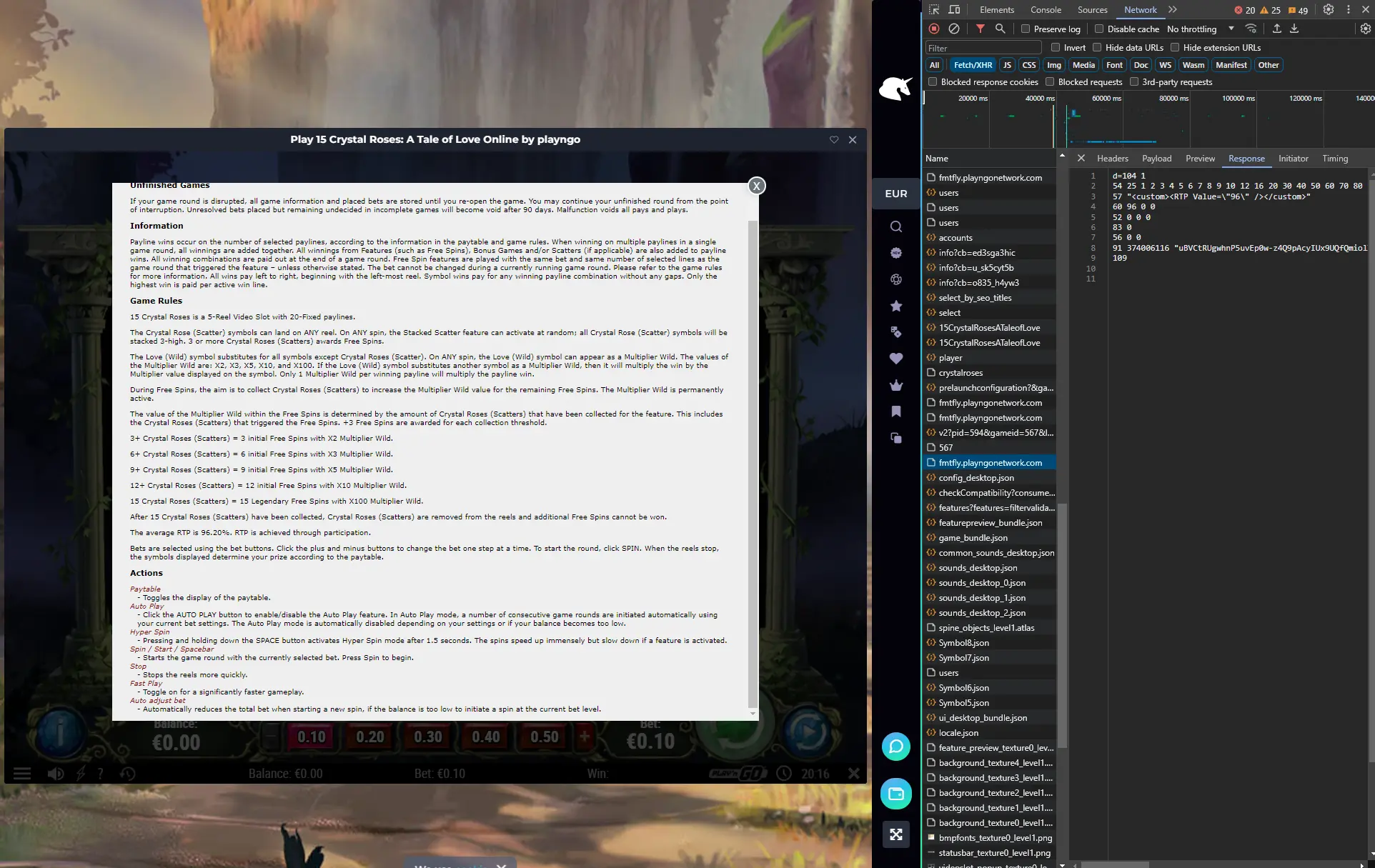Open DevTools main settings gear
Viewport: 1375px width, 868px height.
pyautogui.click(x=1329, y=9)
